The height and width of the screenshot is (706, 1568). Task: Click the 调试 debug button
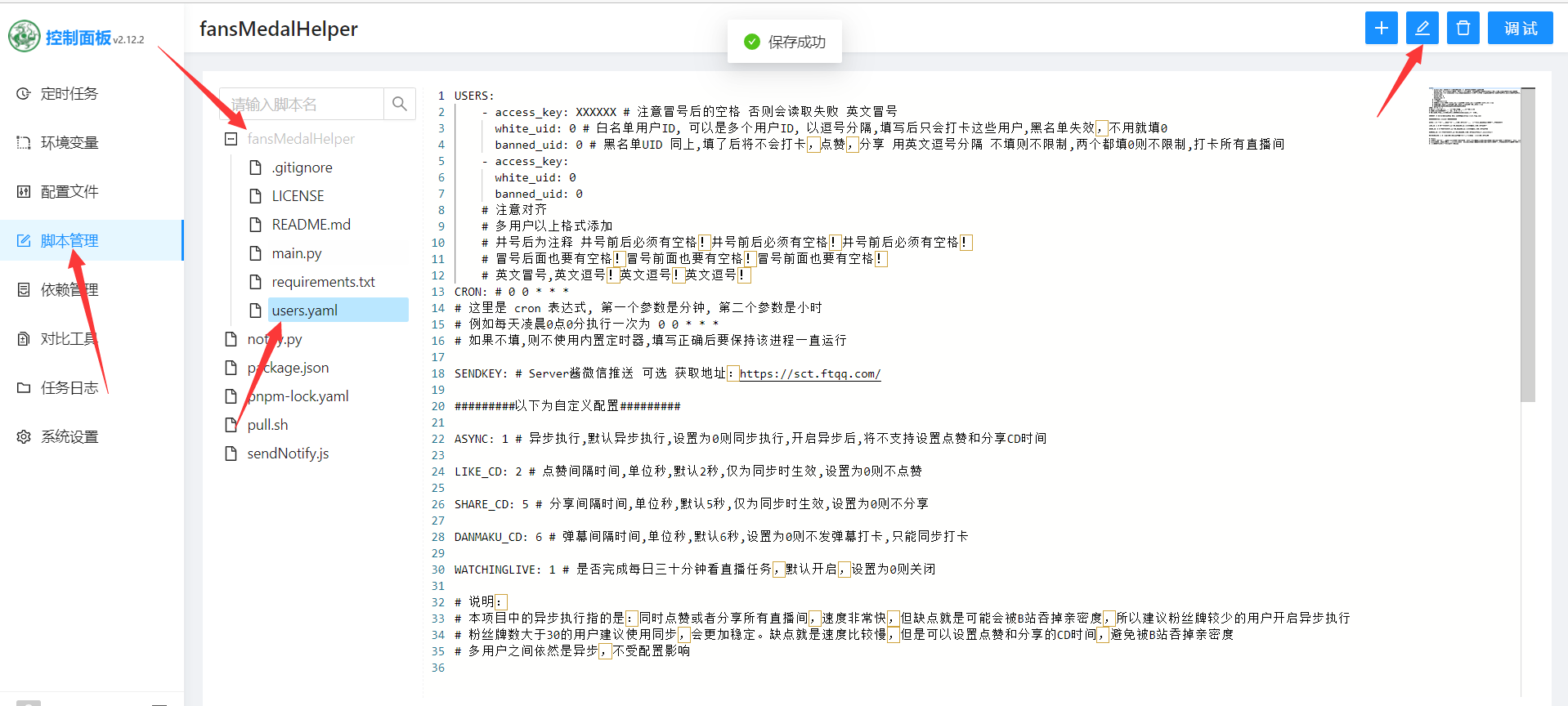click(x=1520, y=29)
